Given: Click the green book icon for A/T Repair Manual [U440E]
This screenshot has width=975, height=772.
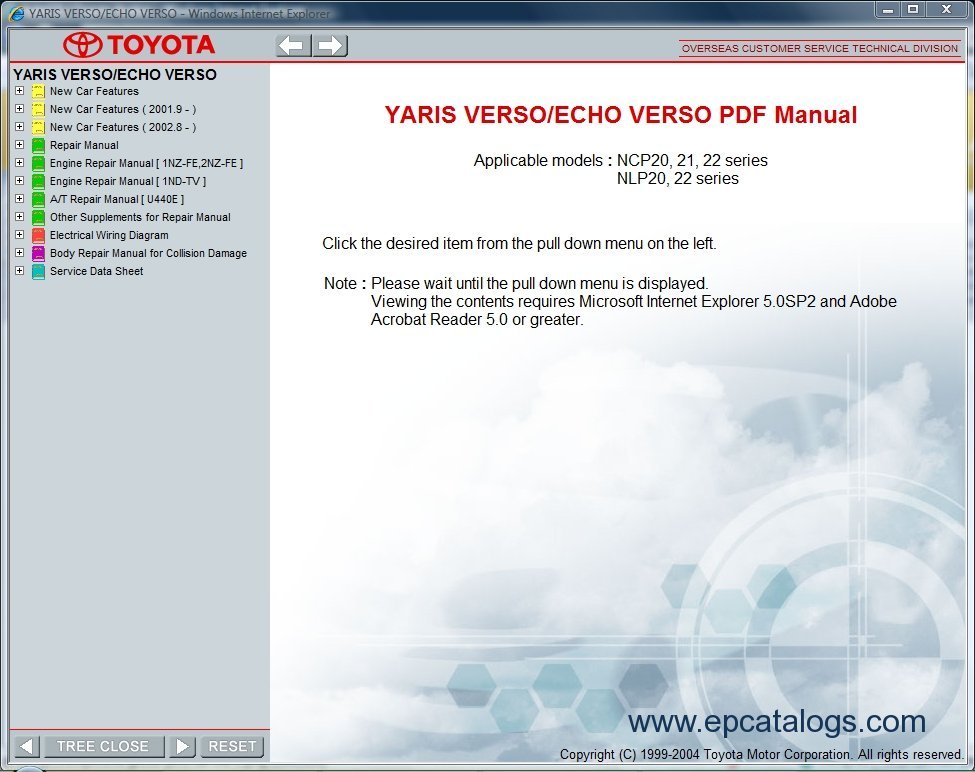Looking at the screenshot, I should 38,200.
